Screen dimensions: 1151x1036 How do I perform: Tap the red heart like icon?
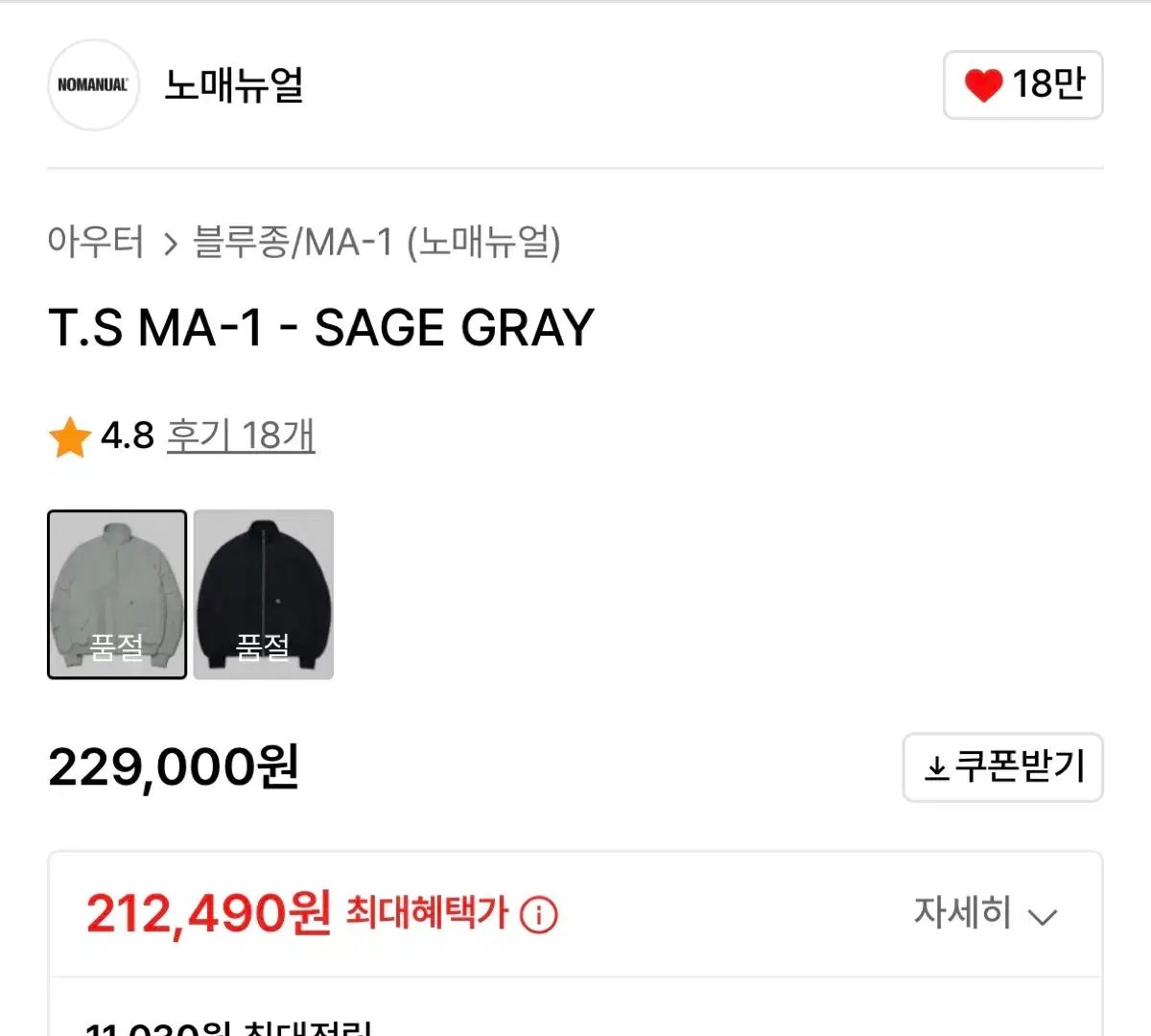(982, 85)
